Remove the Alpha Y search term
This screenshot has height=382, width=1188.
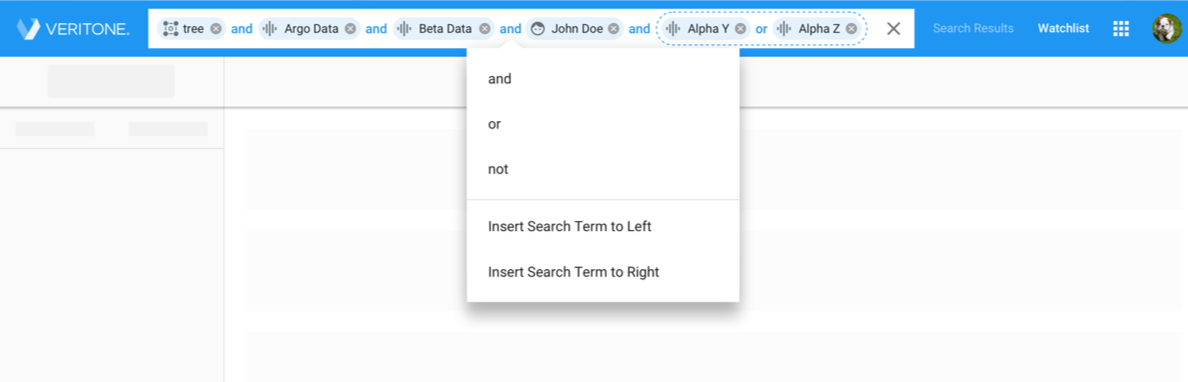tap(740, 29)
